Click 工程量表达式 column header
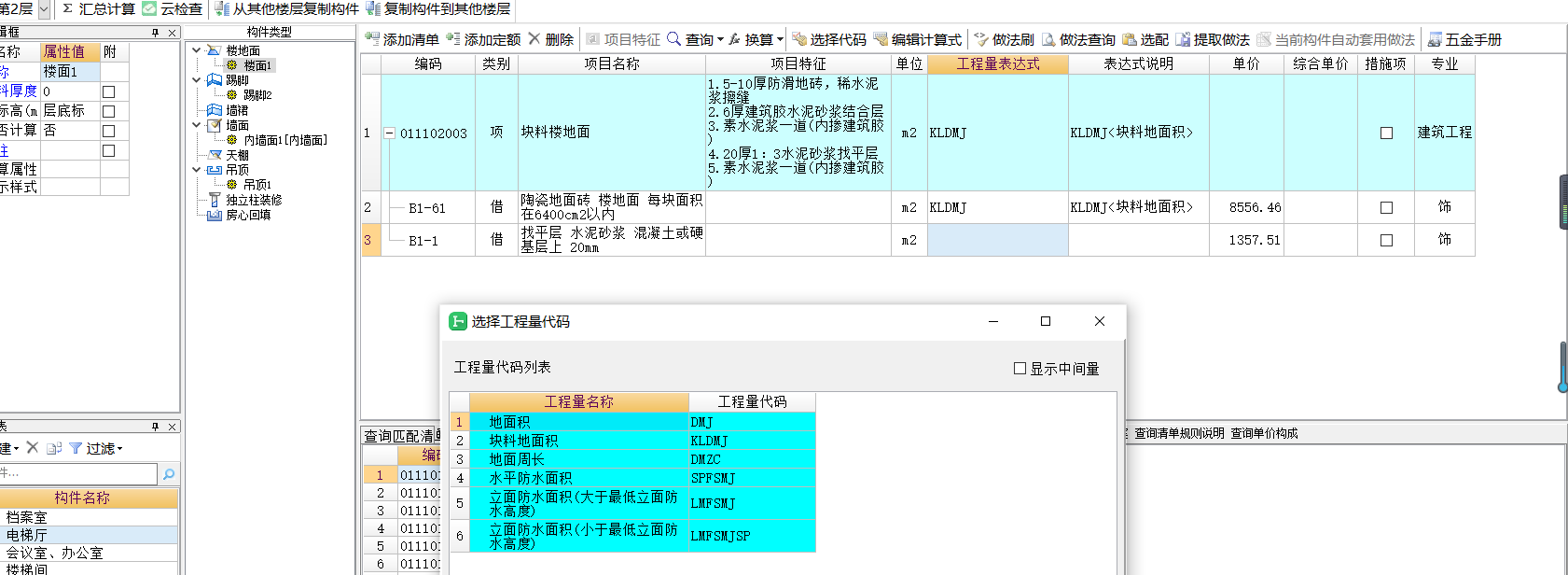This screenshot has width=1568, height=575. [x=998, y=64]
